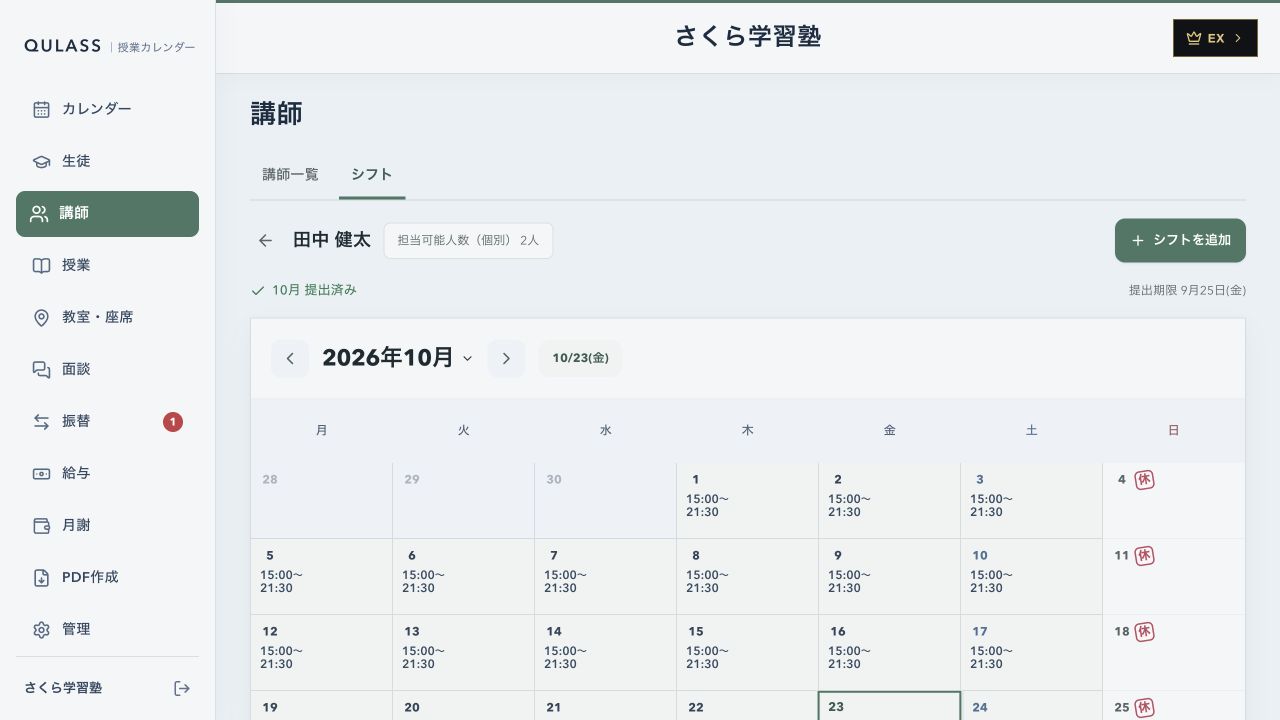The image size is (1280, 720).
Task: Click the 休 stamp on October 4
Action: point(1145,480)
